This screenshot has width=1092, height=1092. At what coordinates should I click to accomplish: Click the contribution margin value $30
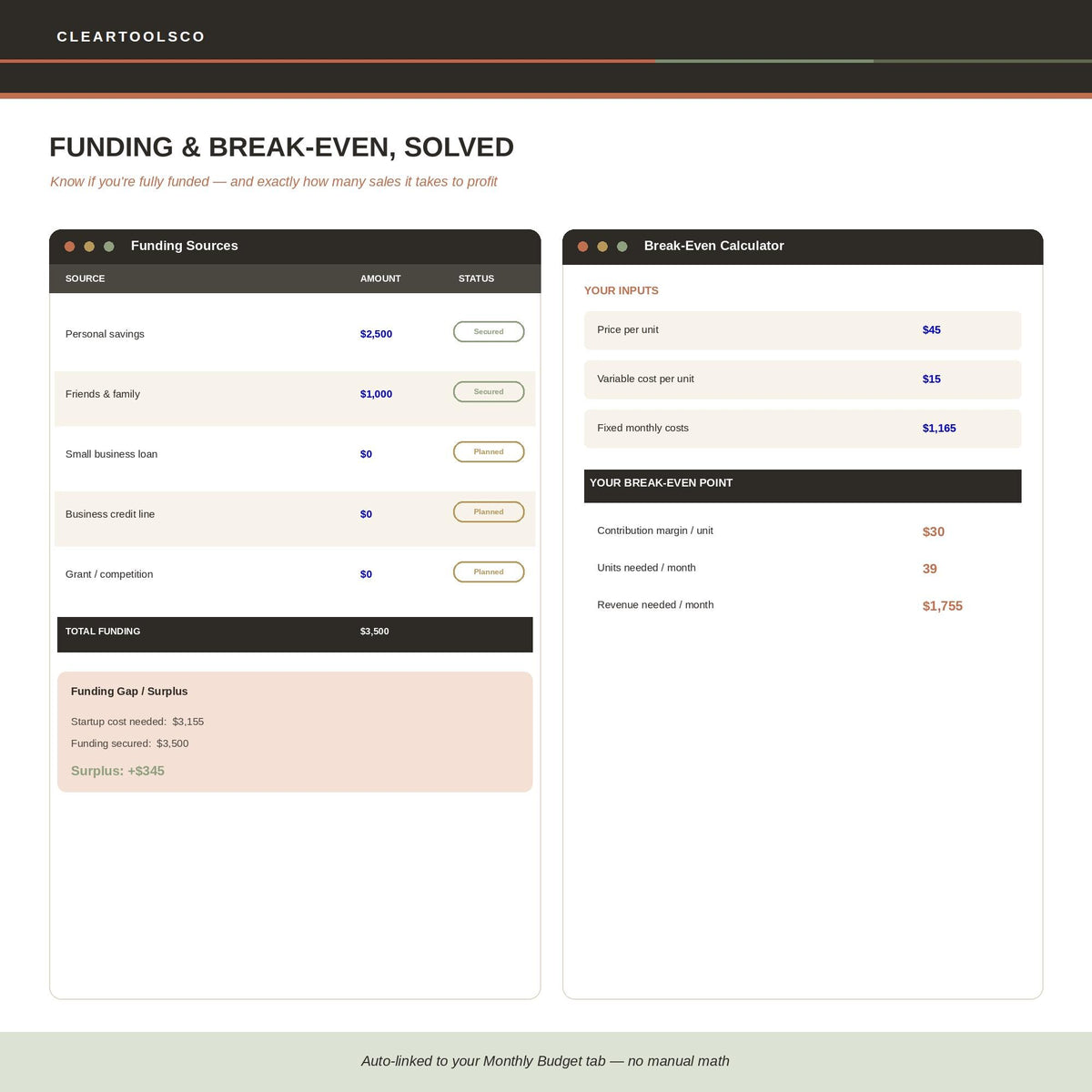[934, 532]
